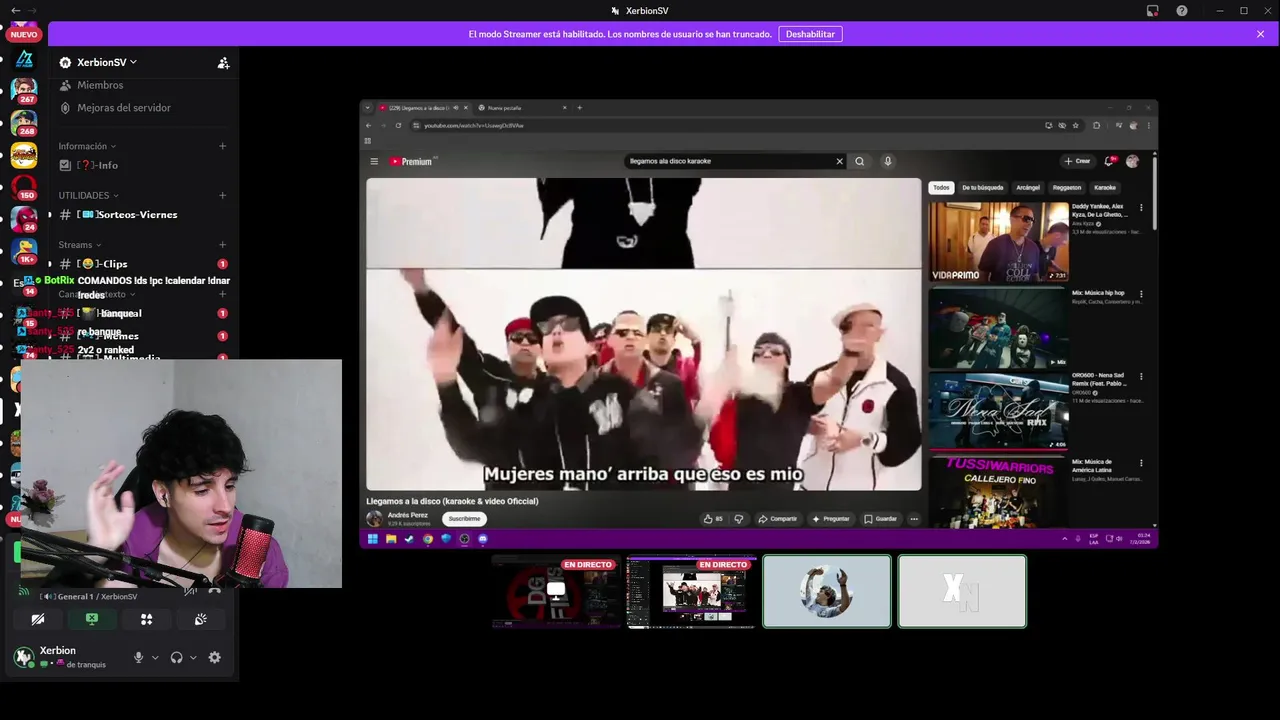Open the server with 1K+ badge
Viewport: 1280px width, 720px height.
[24, 250]
